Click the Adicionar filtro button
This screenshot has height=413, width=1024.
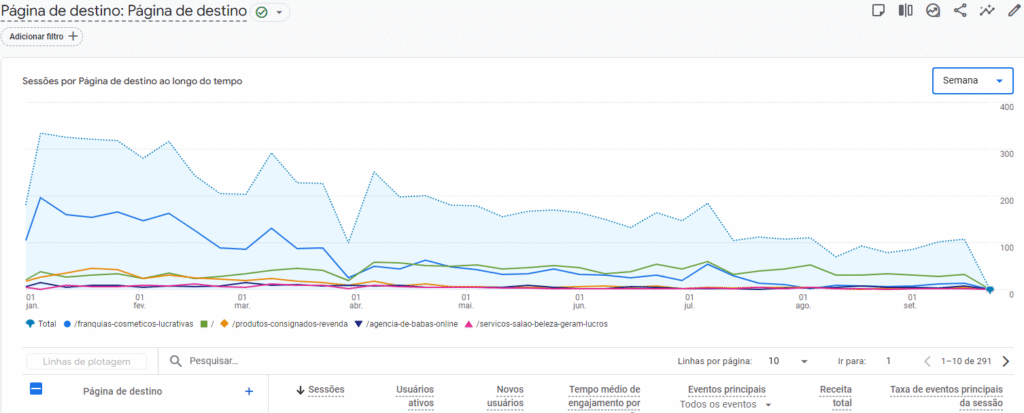(x=42, y=36)
